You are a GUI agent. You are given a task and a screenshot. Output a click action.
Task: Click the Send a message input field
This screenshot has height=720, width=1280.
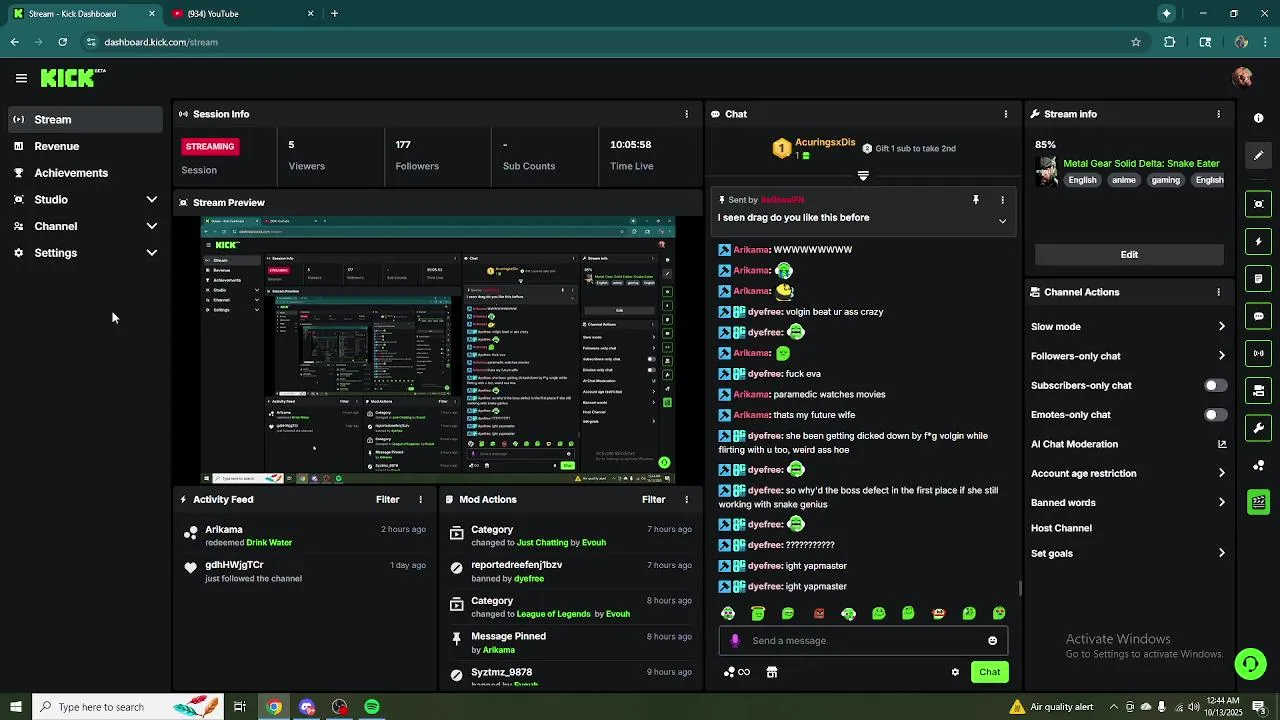pyautogui.click(x=866, y=641)
